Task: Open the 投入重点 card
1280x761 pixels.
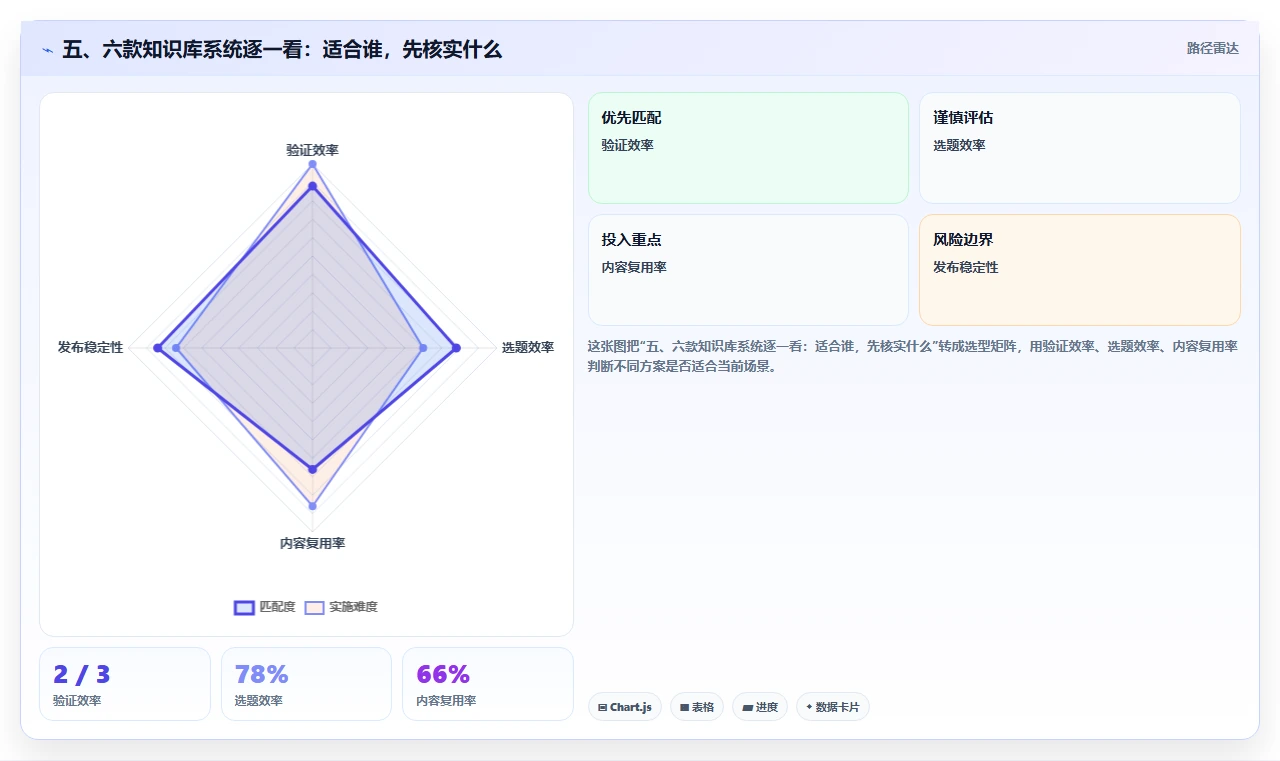Action: pos(748,270)
